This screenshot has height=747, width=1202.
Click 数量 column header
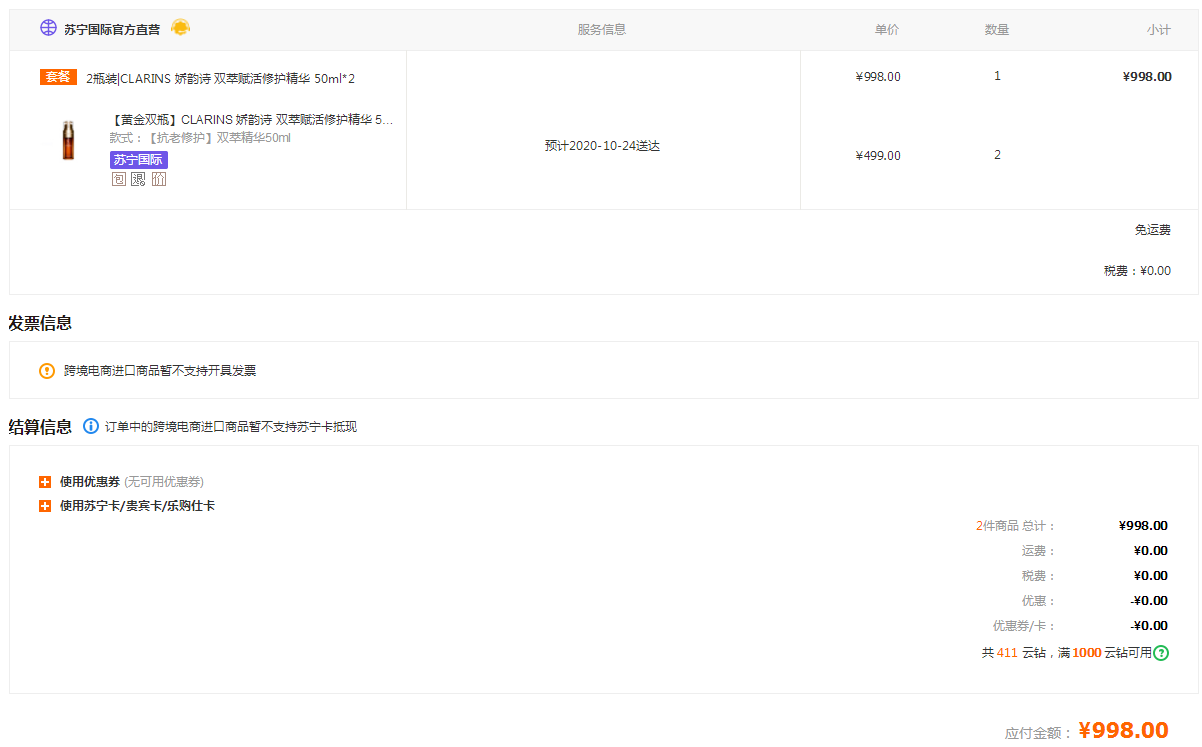tap(997, 30)
